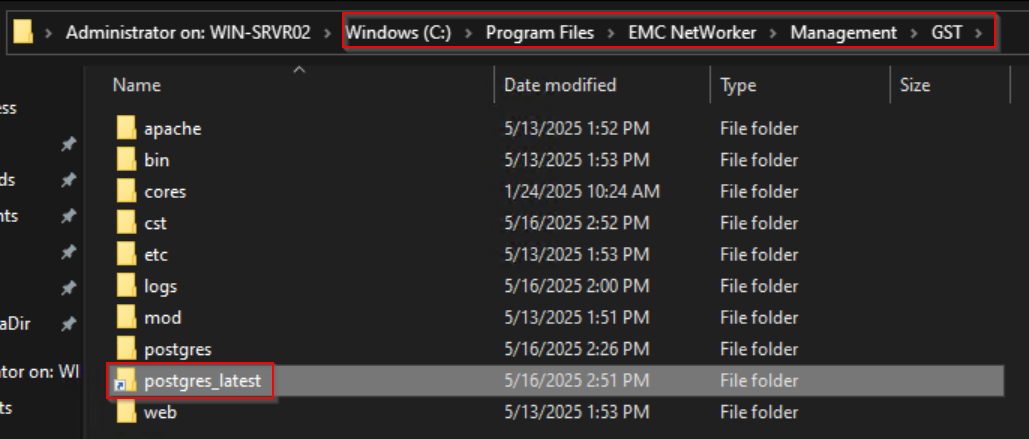This screenshot has height=439, width=1029.
Task: Click the pin icon beside the 'aDir' sidebar item
Action: 68,324
